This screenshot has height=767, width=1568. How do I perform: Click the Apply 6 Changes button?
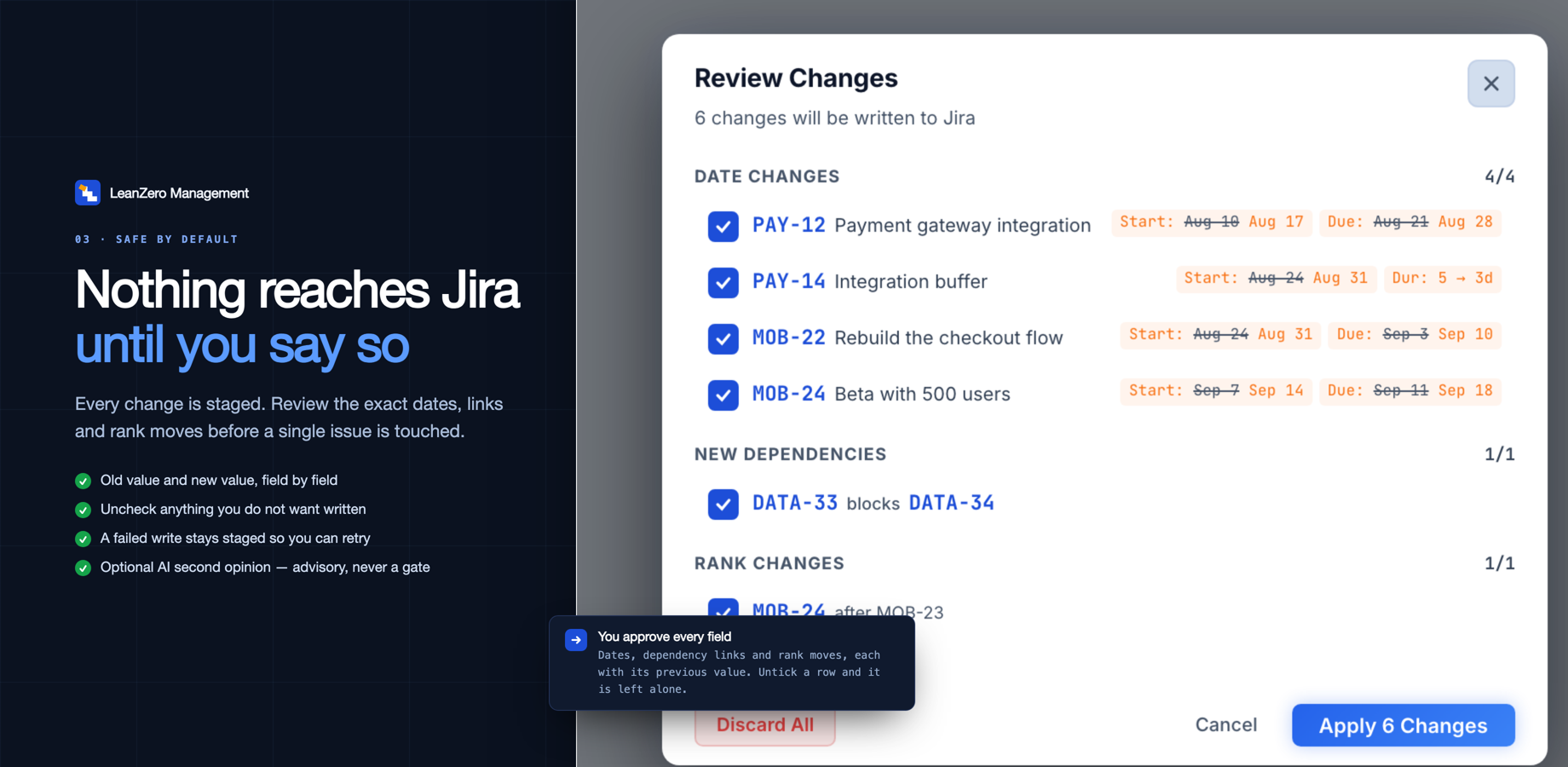point(1403,725)
